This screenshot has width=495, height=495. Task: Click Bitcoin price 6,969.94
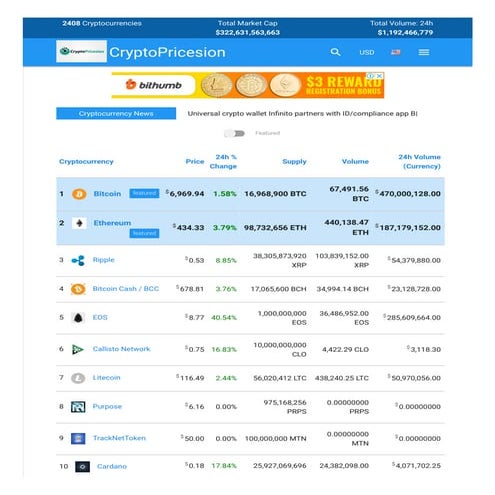185,194
